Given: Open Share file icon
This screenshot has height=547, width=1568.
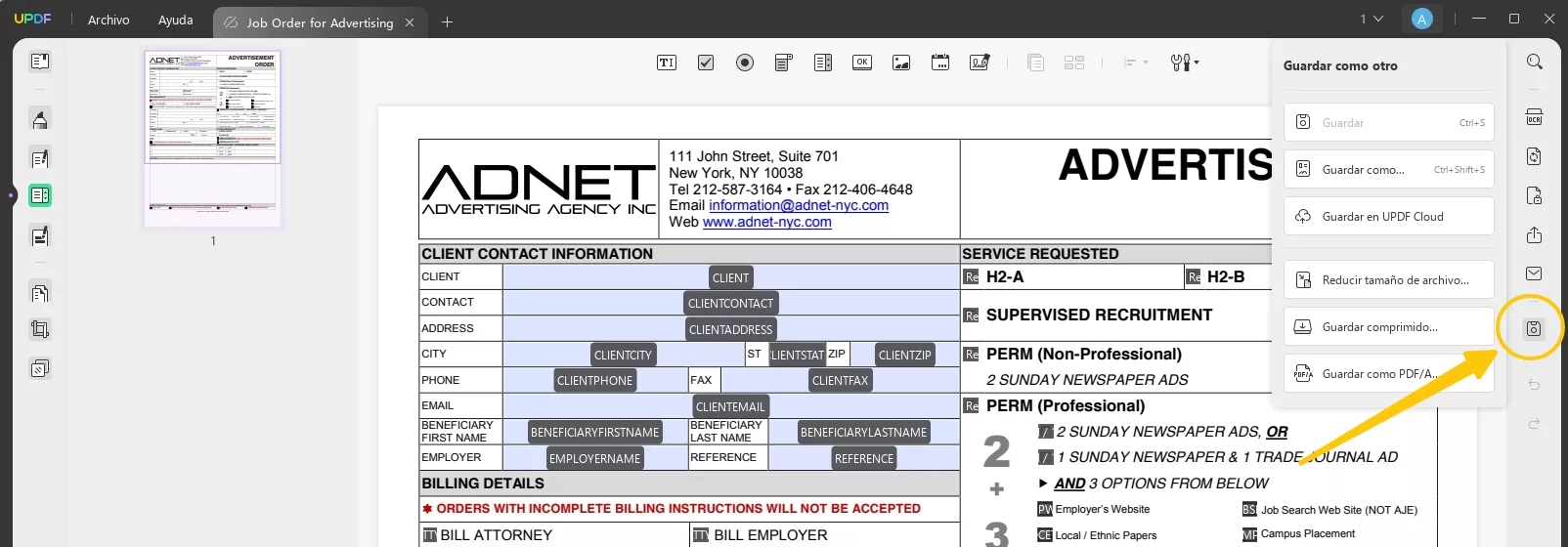Looking at the screenshot, I should click(1535, 234).
